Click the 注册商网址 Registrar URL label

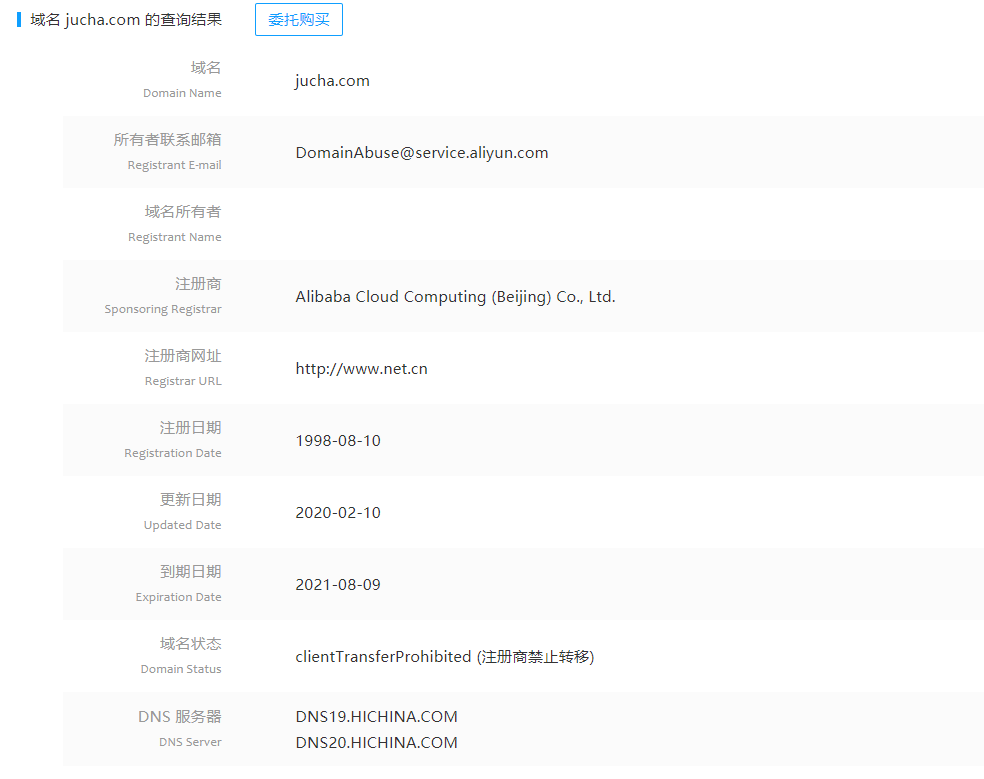(x=183, y=368)
